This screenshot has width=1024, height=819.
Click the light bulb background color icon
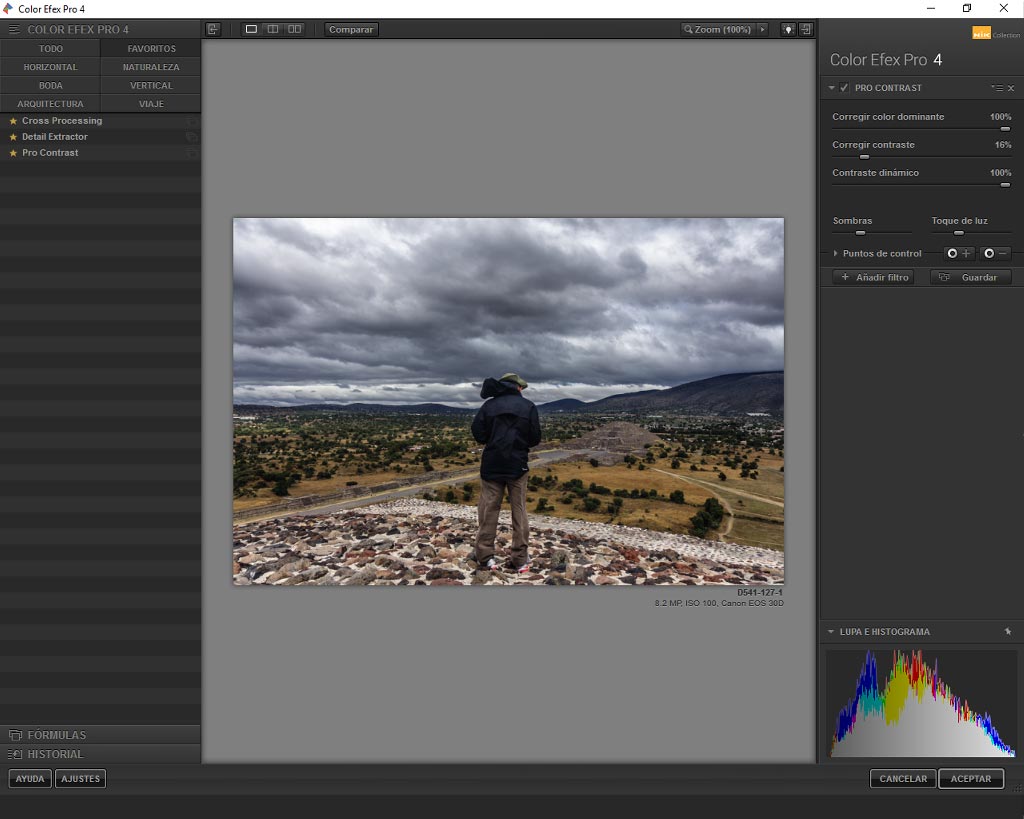coord(788,29)
